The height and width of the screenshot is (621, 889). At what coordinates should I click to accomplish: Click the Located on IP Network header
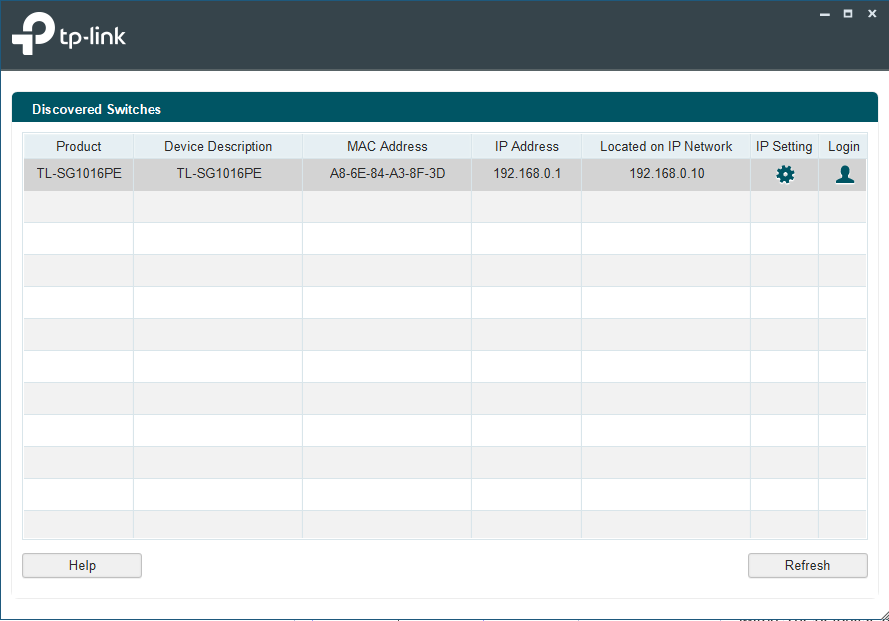pyautogui.click(x=666, y=146)
